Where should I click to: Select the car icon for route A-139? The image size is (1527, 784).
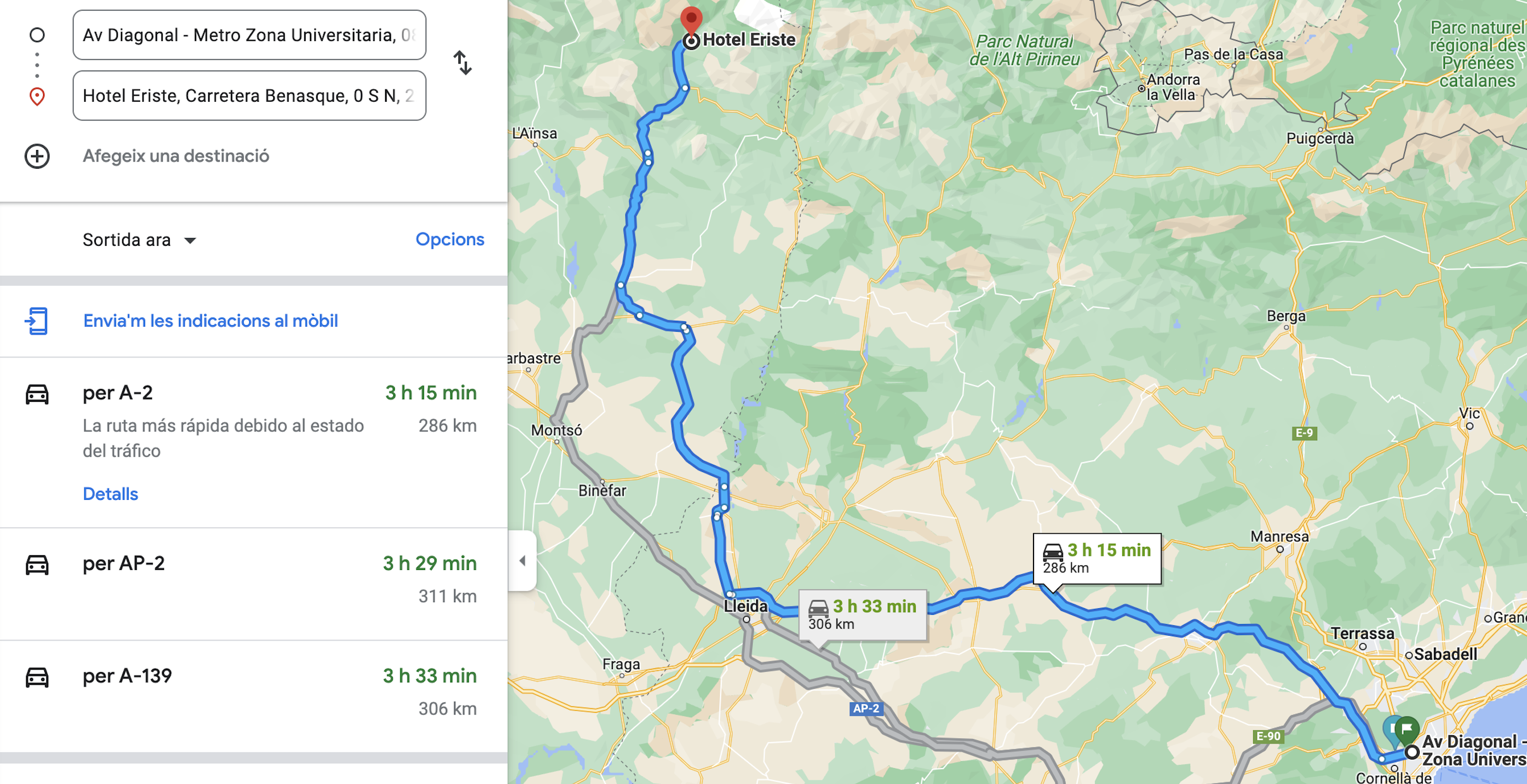tap(37, 677)
